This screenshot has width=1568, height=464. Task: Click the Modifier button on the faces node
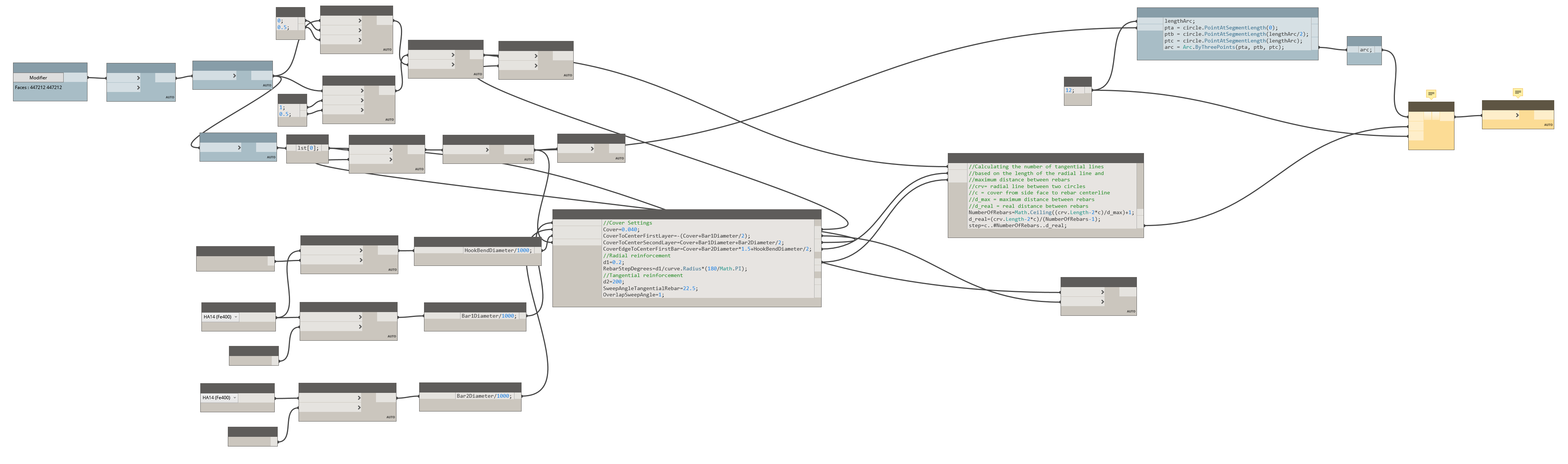tap(38, 77)
